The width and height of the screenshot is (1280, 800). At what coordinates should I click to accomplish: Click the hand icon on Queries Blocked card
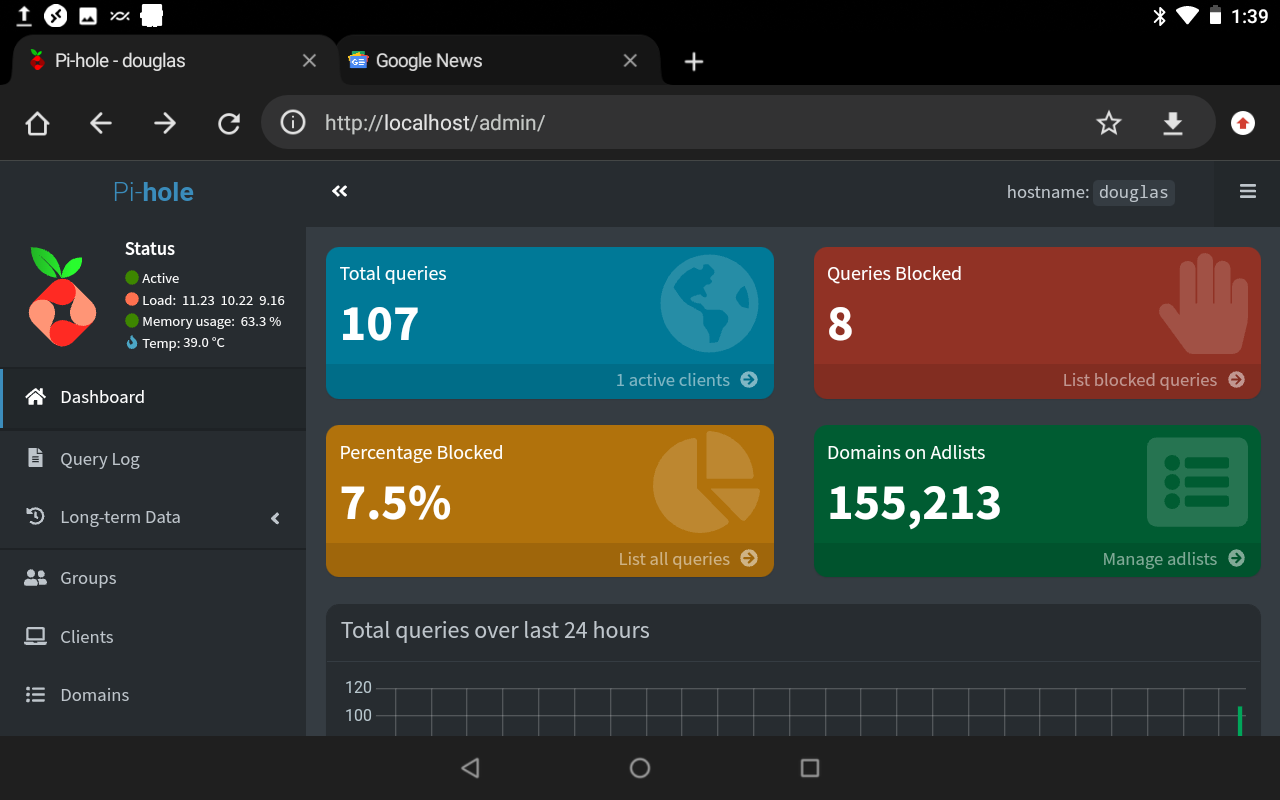[1204, 304]
